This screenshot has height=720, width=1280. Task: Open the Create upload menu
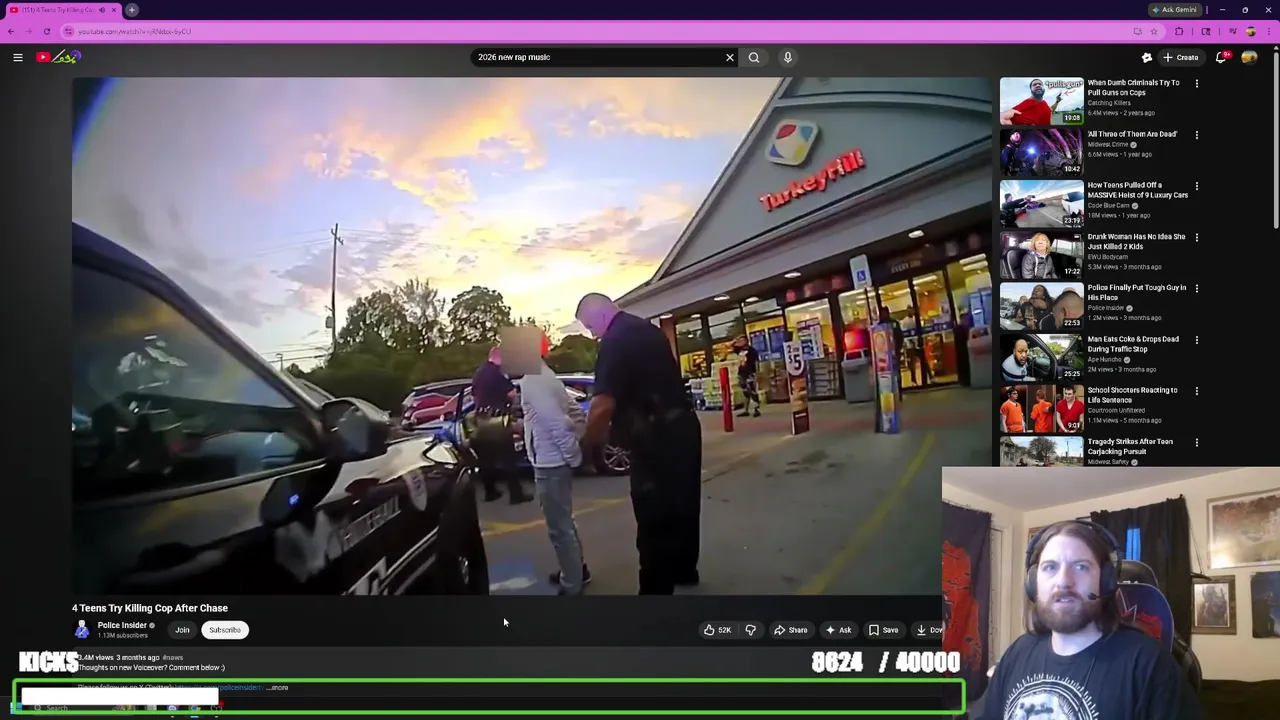[x=1180, y=57]
